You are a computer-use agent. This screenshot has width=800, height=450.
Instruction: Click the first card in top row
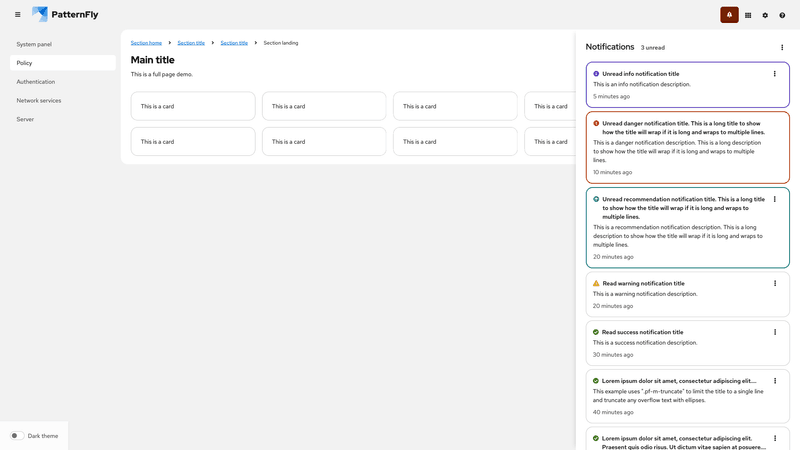(x=193, y=106)
